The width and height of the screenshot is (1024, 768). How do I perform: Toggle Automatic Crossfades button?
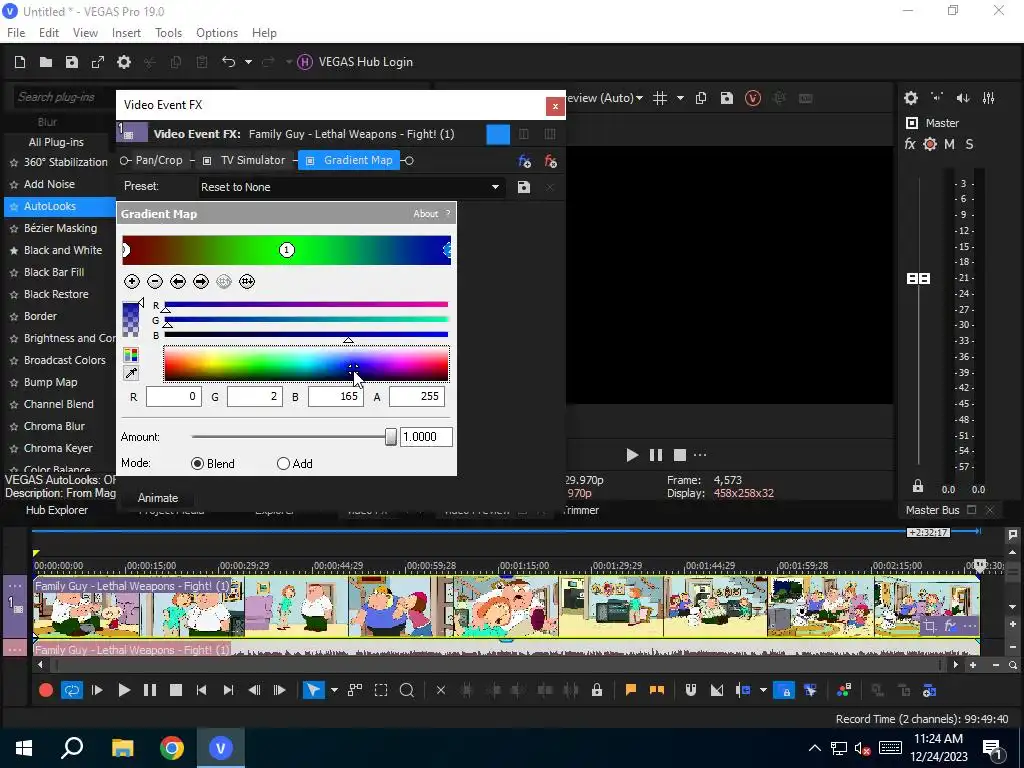click(716, 690)
